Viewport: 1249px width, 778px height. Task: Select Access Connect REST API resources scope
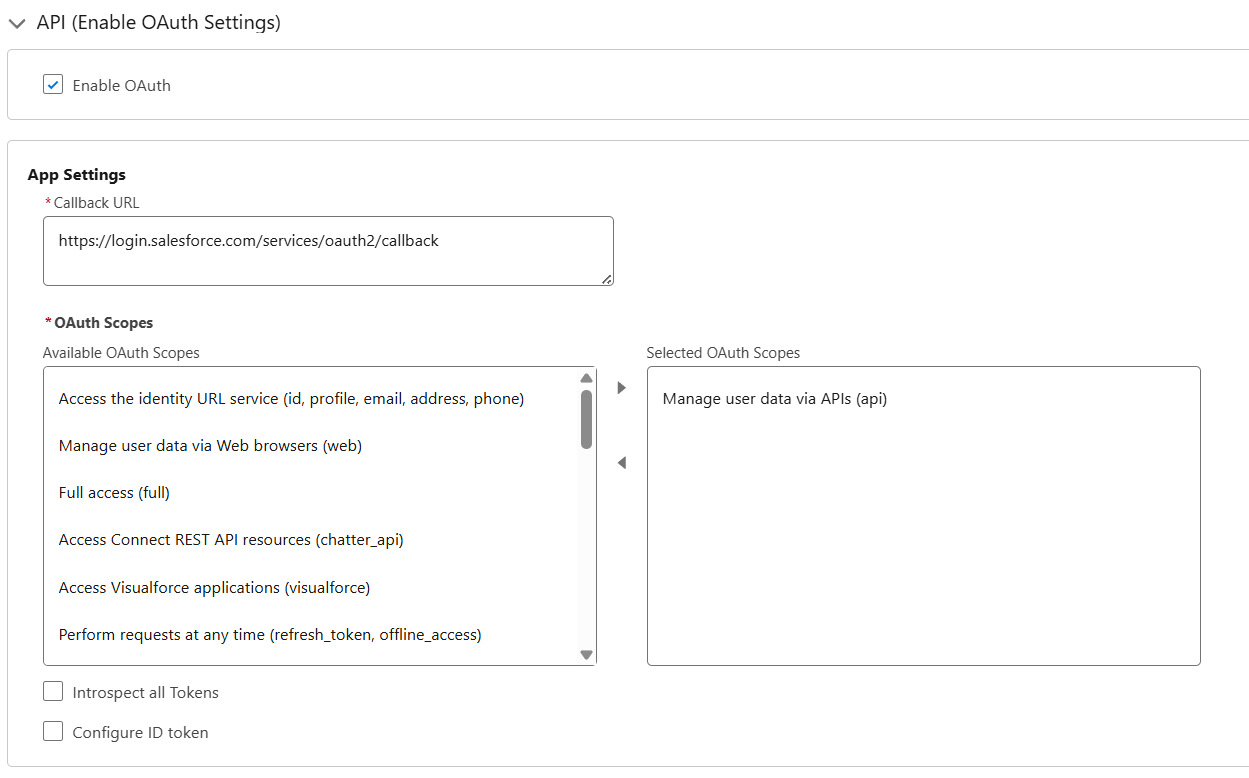point(230,539)
